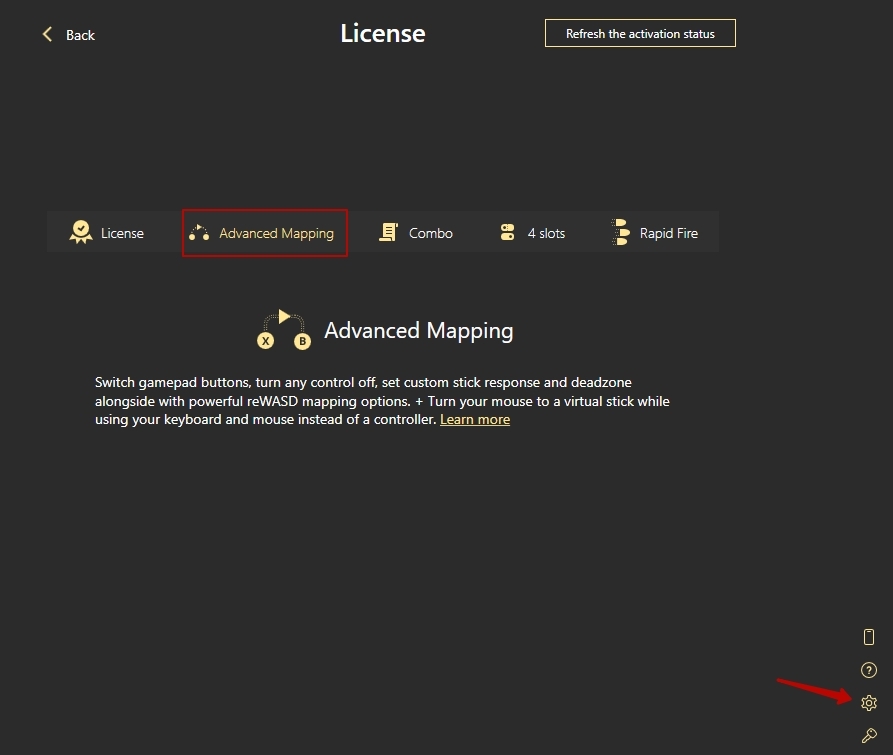Screen dimensions: 893x755
Task: Go back using the Back arrow
Action: 68,35
